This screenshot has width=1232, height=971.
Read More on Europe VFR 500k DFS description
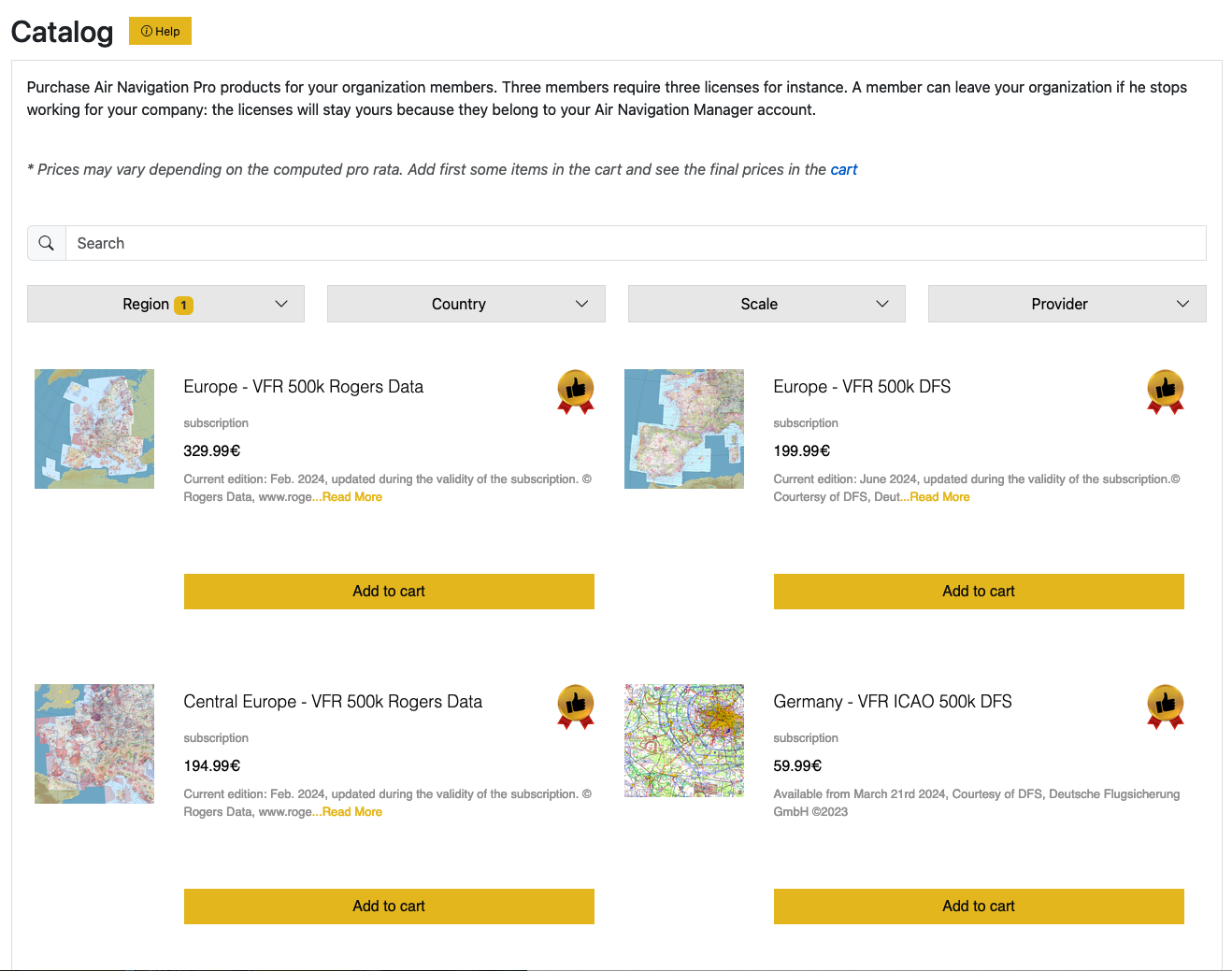pyautogui.click(x=939, y=497)
